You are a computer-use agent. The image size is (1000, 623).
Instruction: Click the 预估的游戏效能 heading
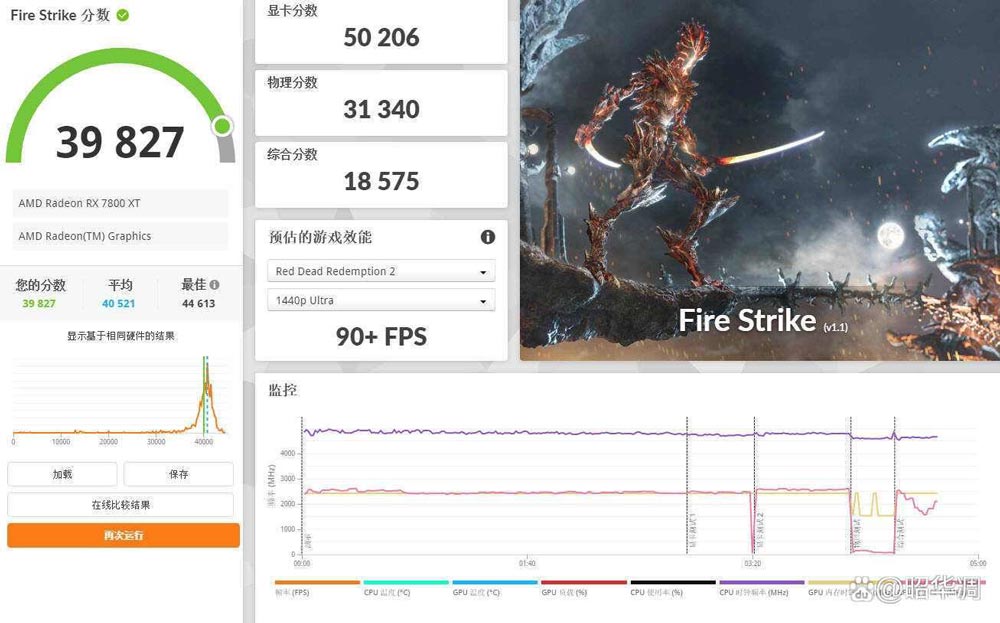pyautogui.click(x=320, y=237)
